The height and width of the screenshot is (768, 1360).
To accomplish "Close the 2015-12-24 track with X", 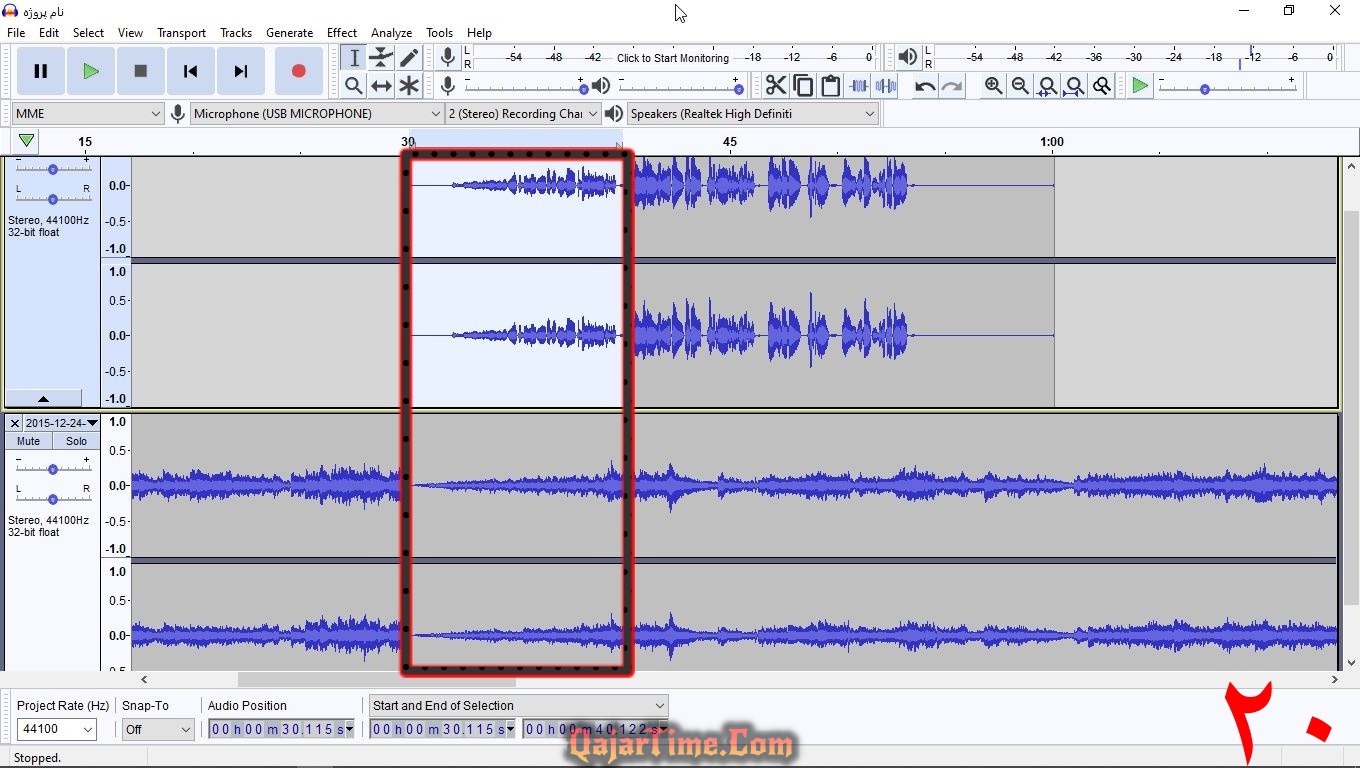I will pos(14,423).
